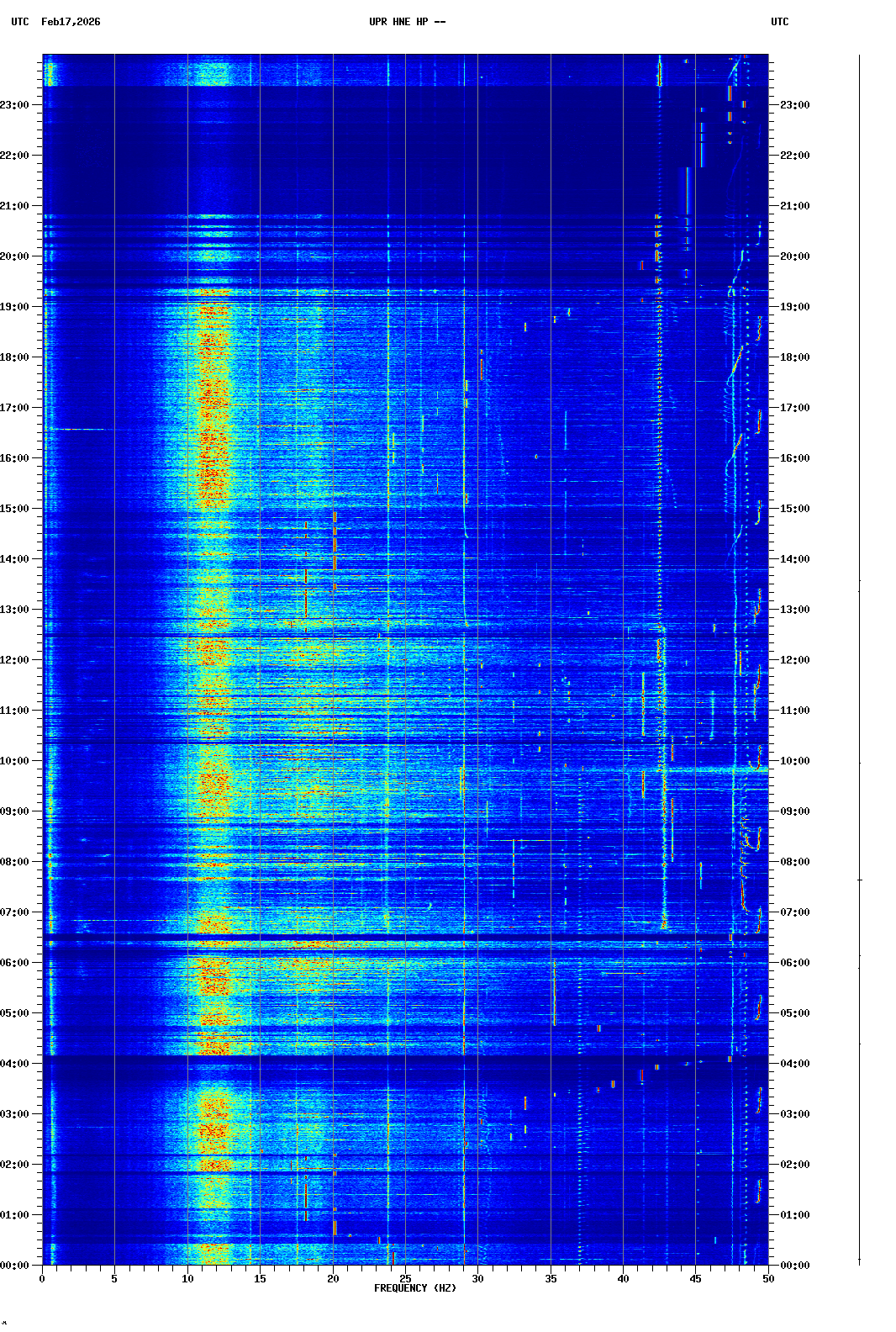Click the 16:00 label on right time axis
The height and width of the screenshot is (1332, 896).
794,458
